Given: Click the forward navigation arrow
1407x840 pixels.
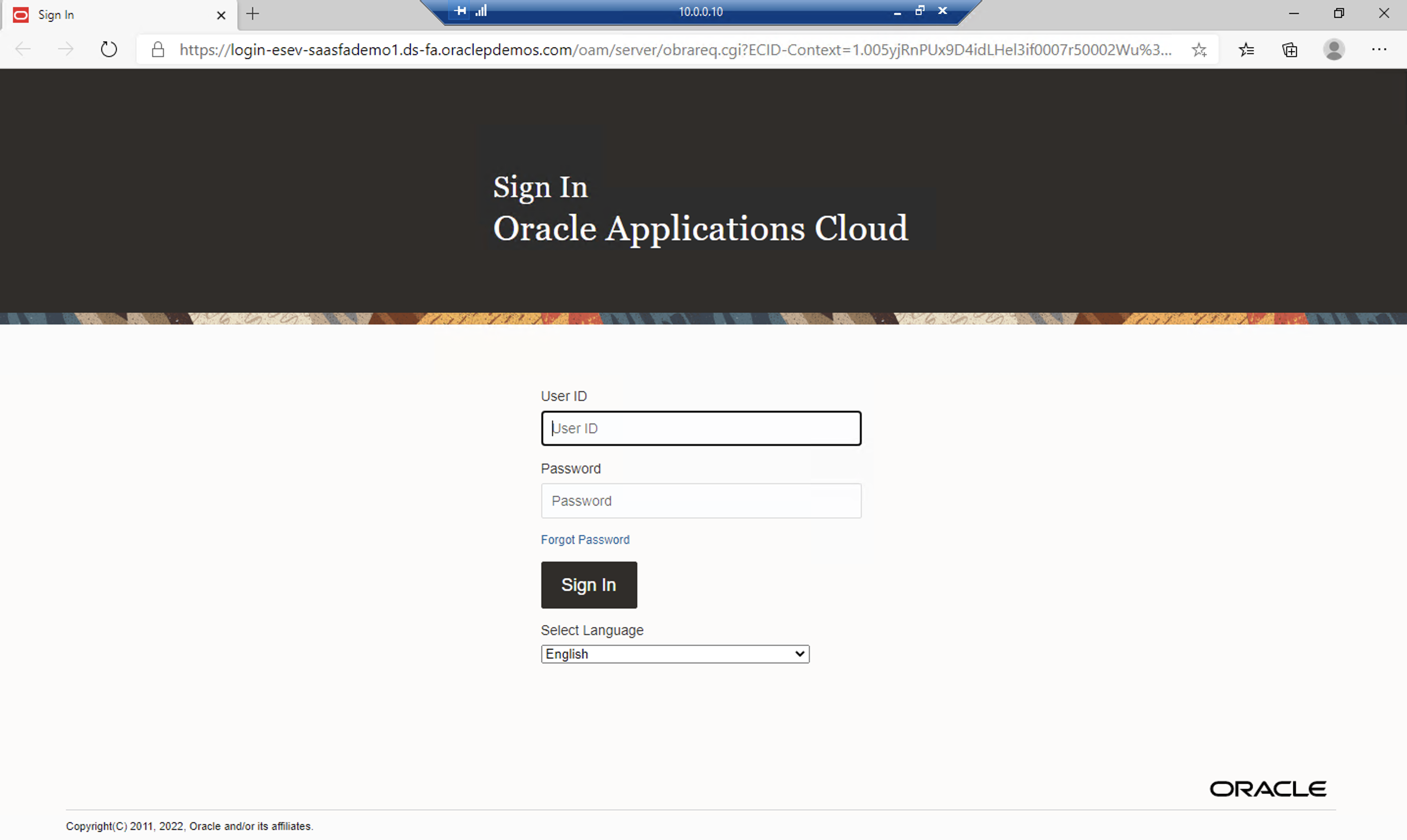Looking at the screenshot, I should (66, 49).
